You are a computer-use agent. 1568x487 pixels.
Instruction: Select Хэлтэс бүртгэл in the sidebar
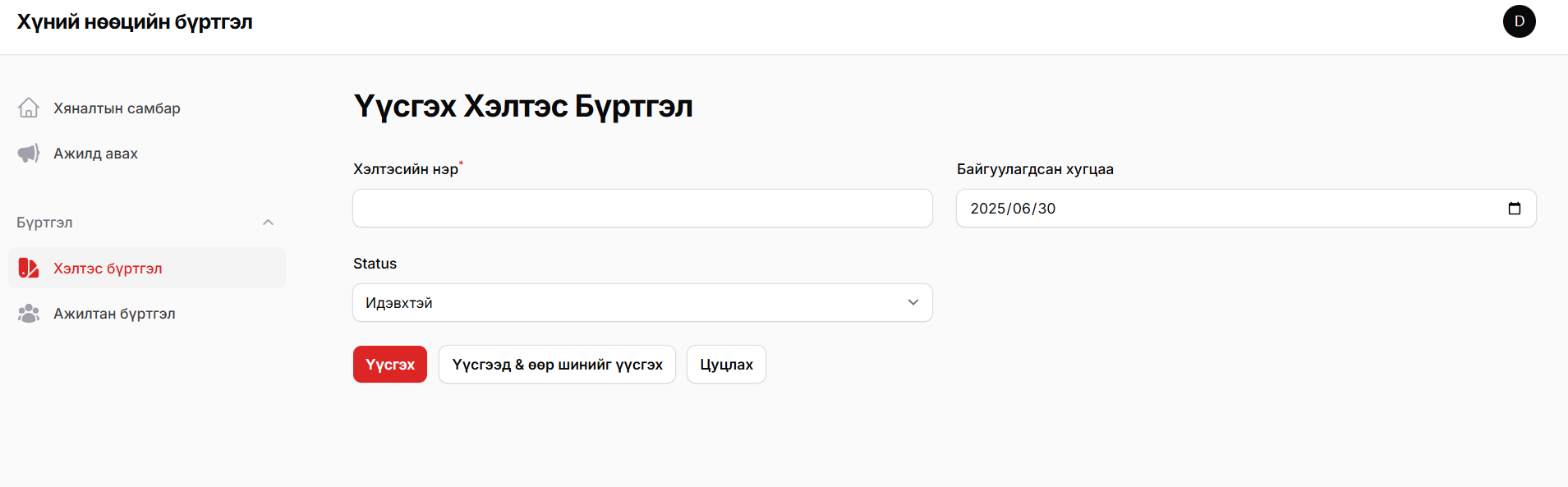(x=108, y=269)
